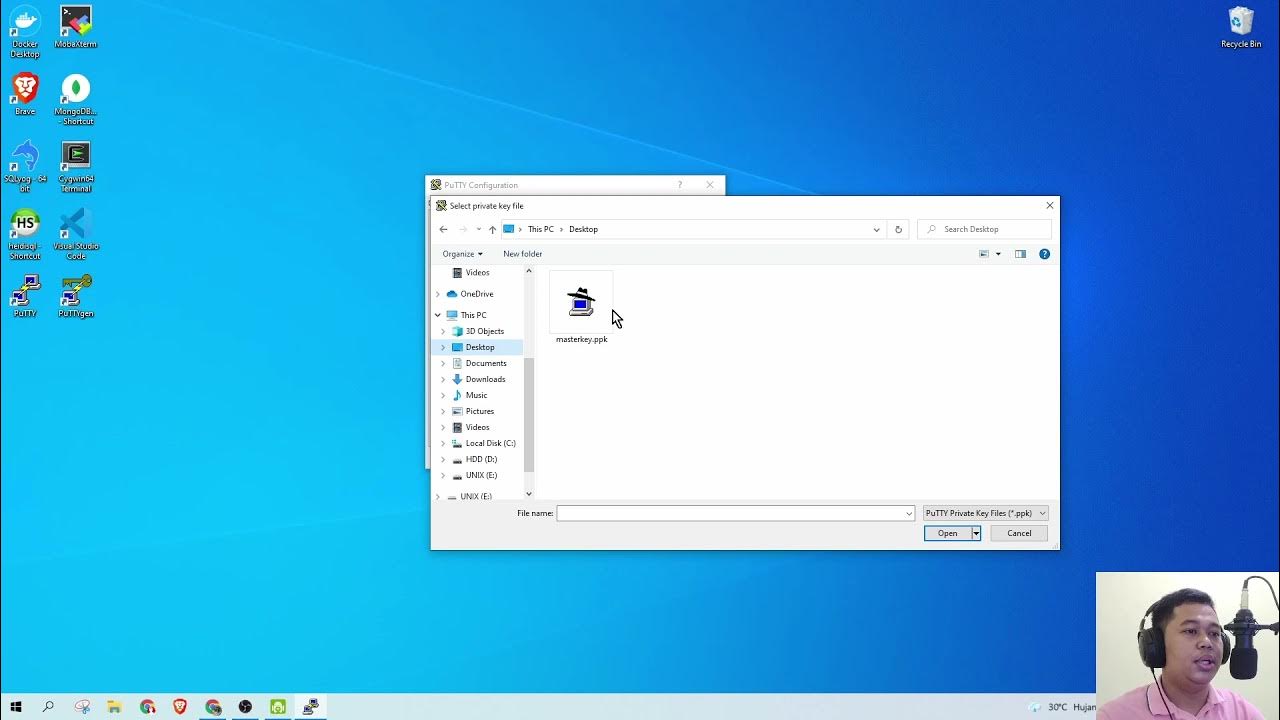Open File name history dropdown
The image size is (1280, 720).
pos(909,513)
